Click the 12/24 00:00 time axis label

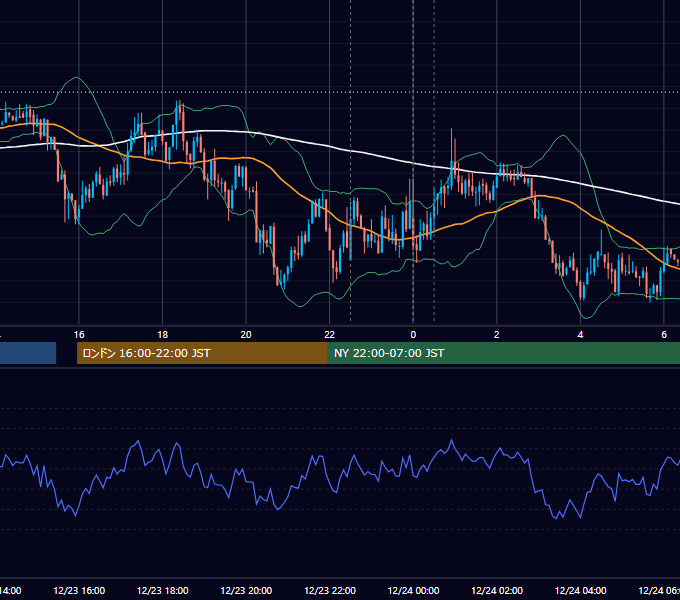click(413, 590)
